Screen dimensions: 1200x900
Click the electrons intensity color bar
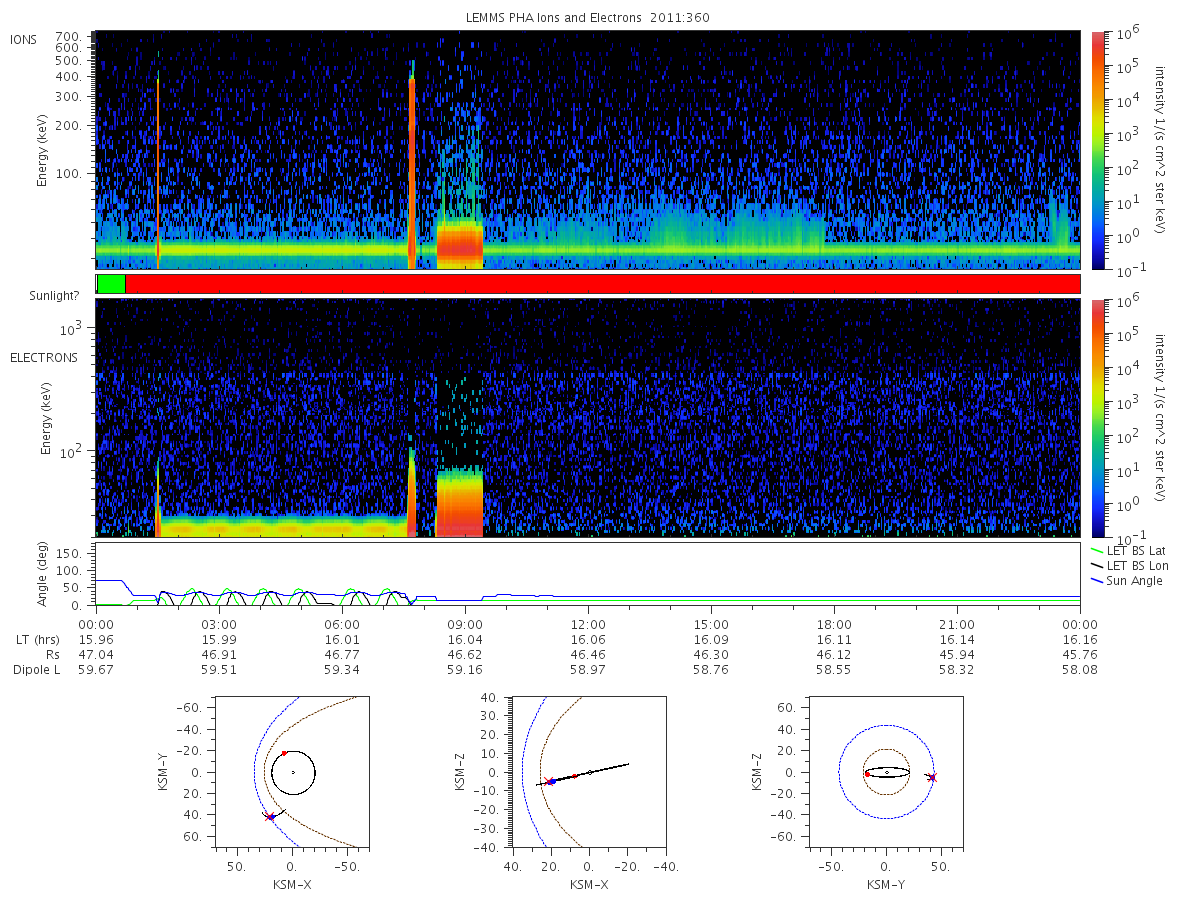[1097, 418]
